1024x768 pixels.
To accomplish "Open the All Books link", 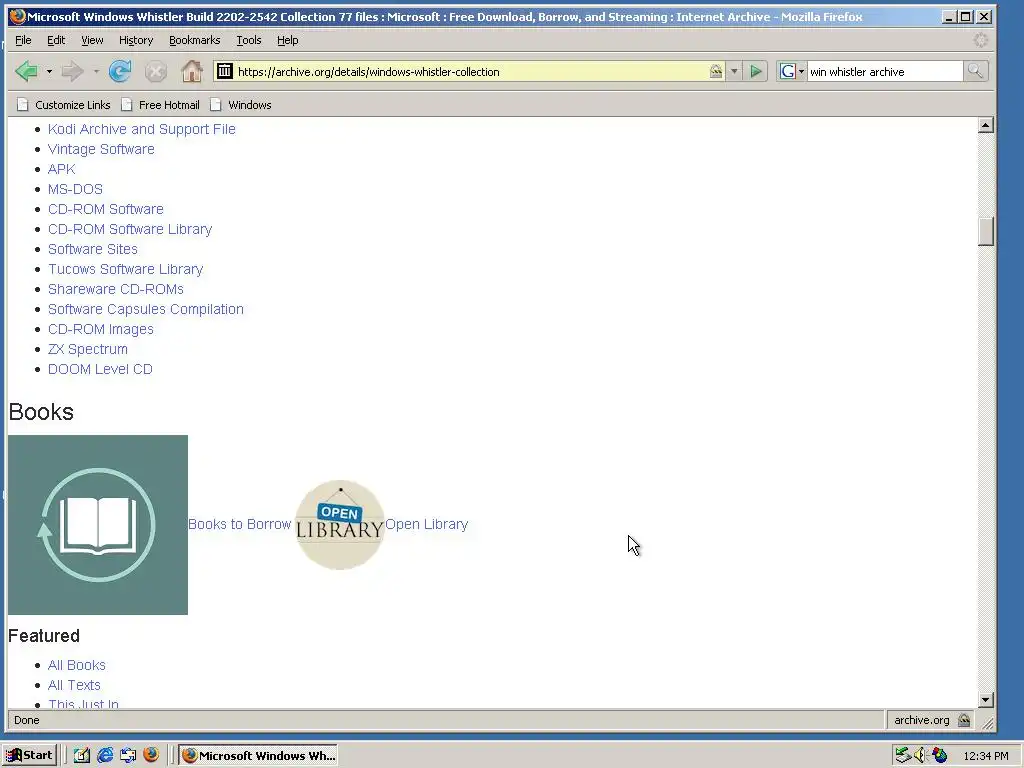I will (76, 665).
